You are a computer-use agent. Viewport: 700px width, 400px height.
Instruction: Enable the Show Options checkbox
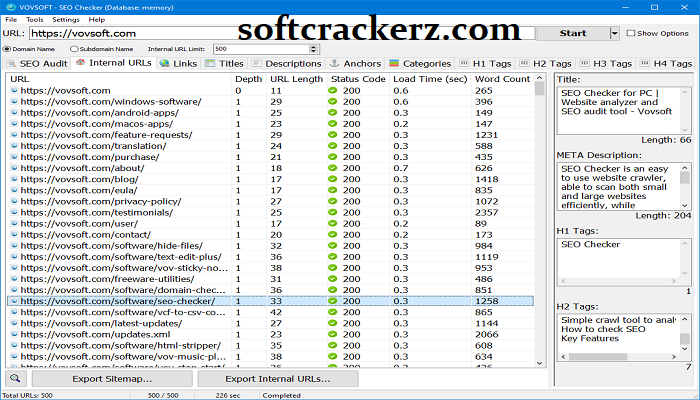coord(631,33)
